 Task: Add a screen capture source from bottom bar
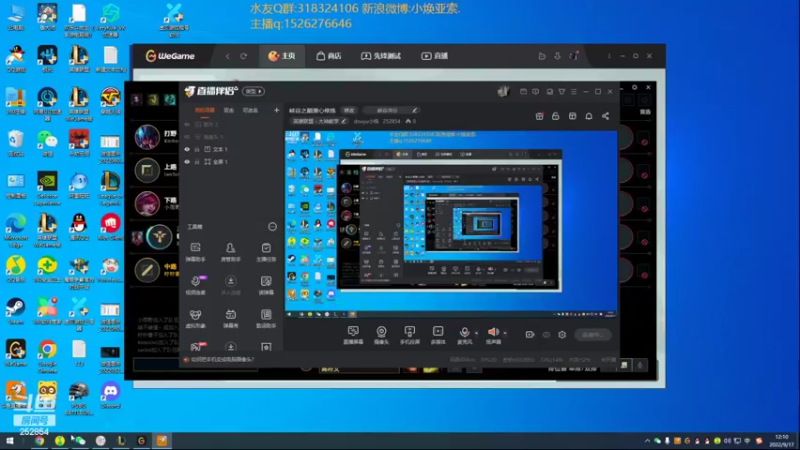click(353, 335)
